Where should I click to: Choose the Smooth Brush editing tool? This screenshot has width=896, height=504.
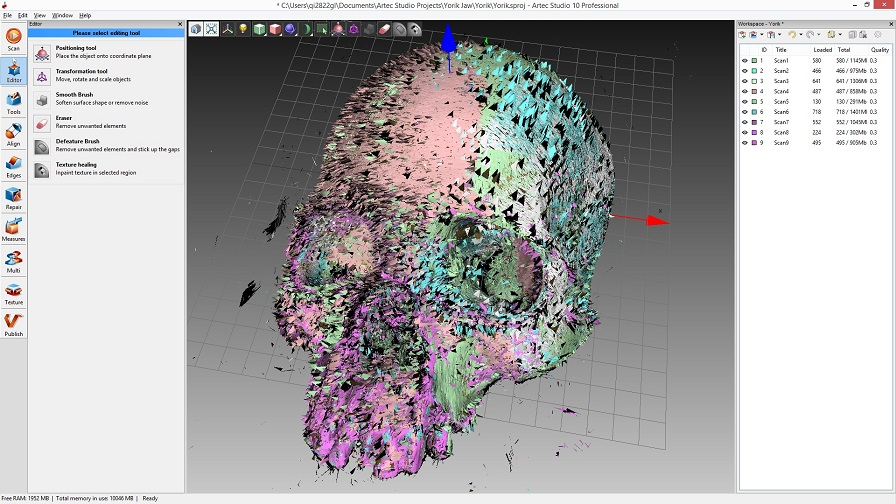75,95
